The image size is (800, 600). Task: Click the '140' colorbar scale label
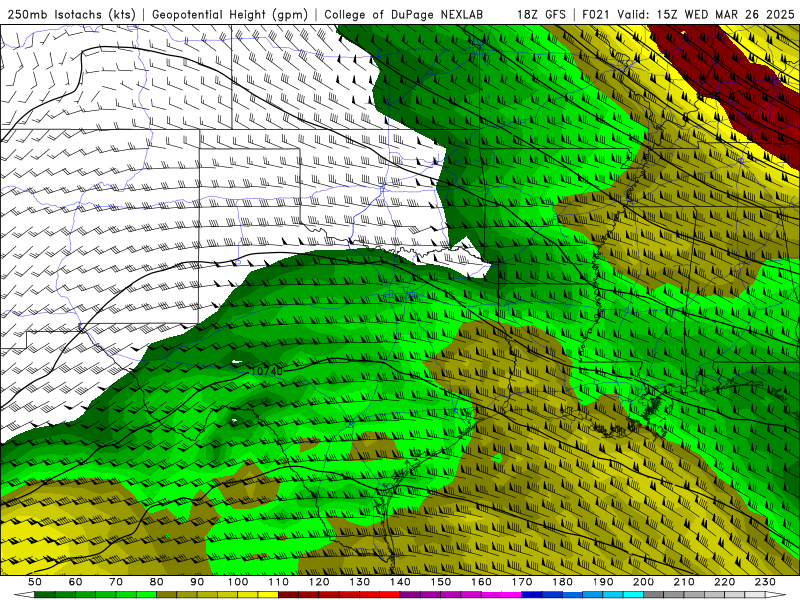tap(400, 582)
